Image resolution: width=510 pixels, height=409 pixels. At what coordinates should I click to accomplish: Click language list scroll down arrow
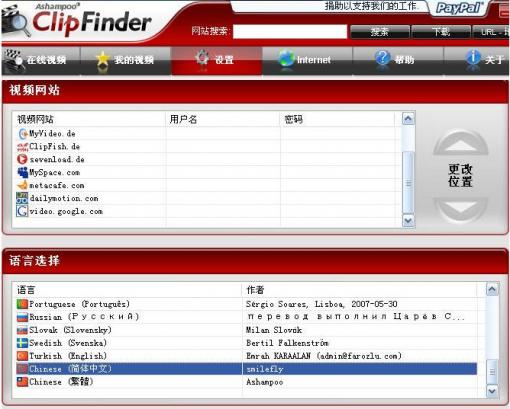click(x=492, y=391)
